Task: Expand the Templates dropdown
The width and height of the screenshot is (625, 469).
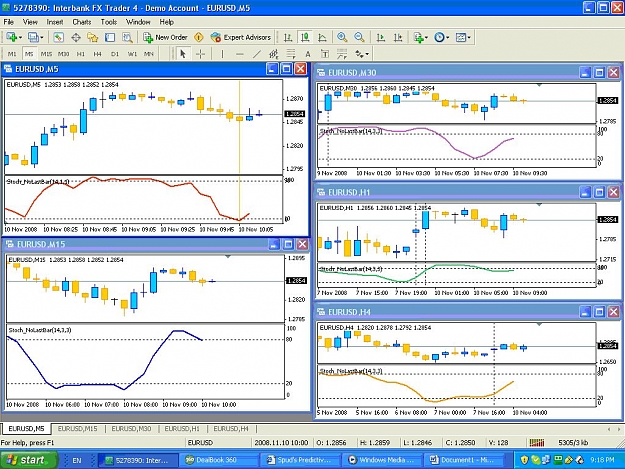Action: point(469,37)
